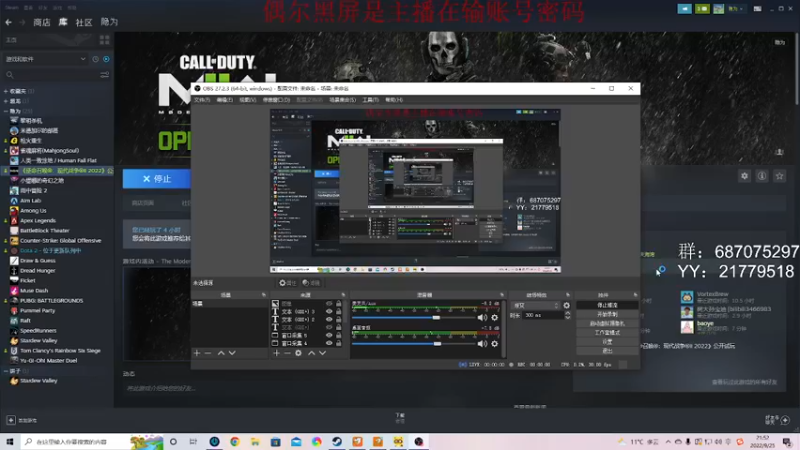Open the OBS 帮助(H) menu
The image size is (800, 450).
point(394,100)
